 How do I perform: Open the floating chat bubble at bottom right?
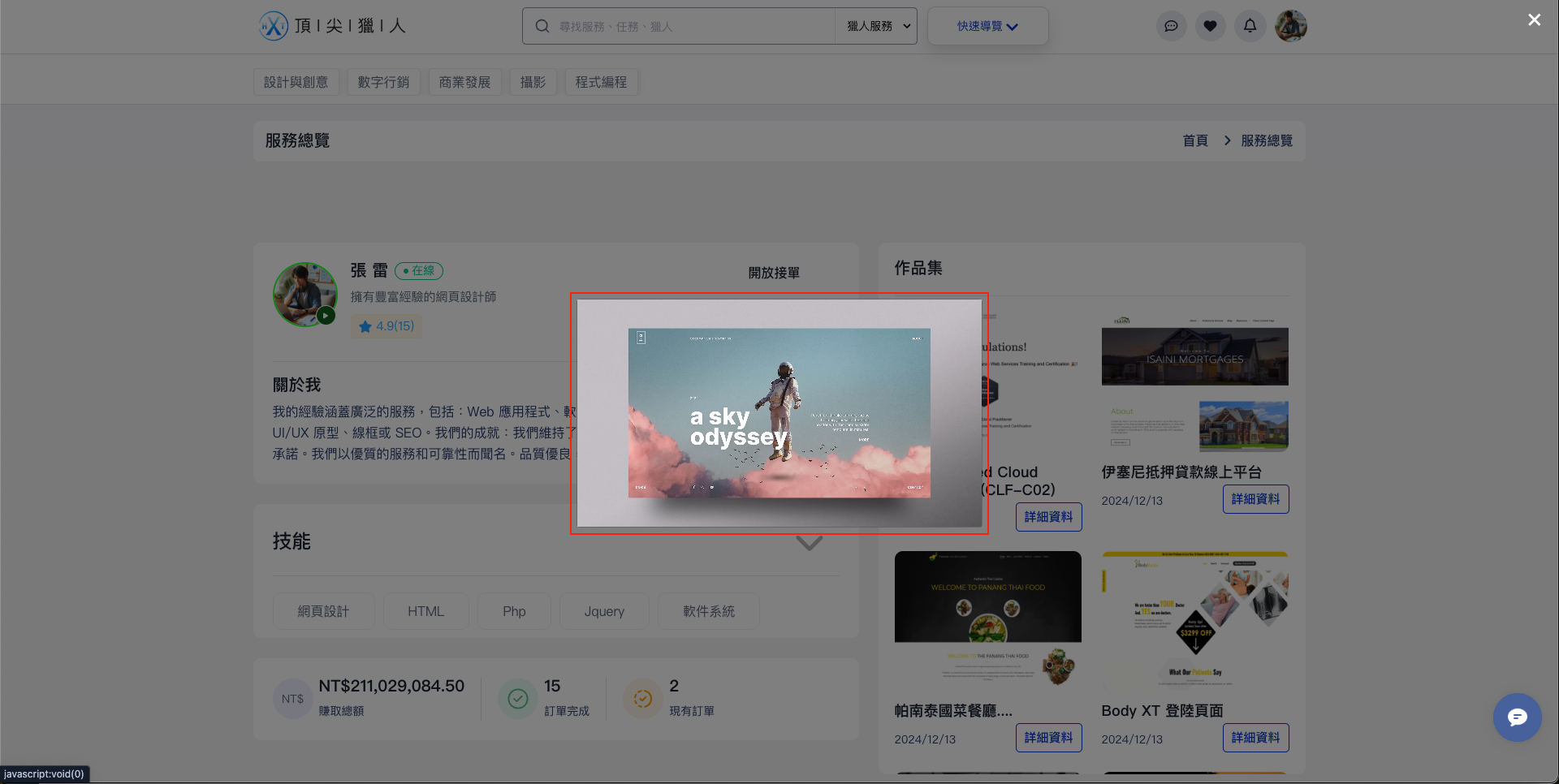point(1517,717)
